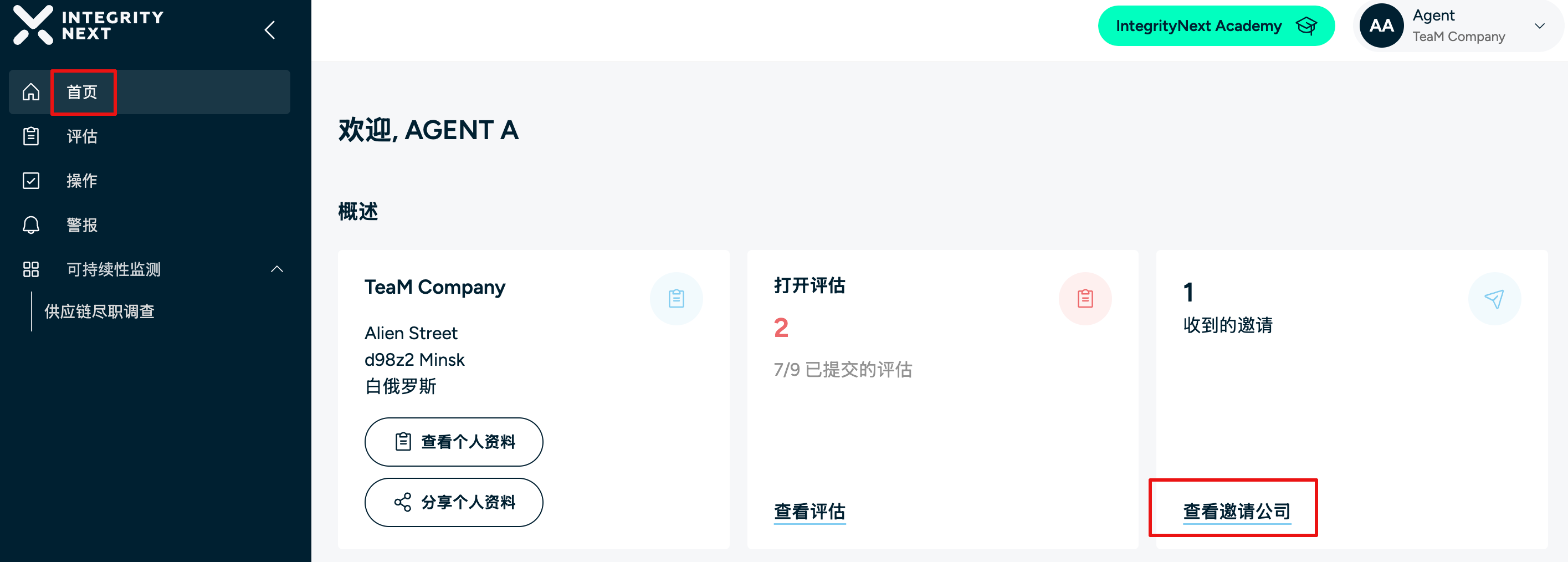1568x562 pixels.
Task: Click the AA user avatar
Action: click(1382, 25)
